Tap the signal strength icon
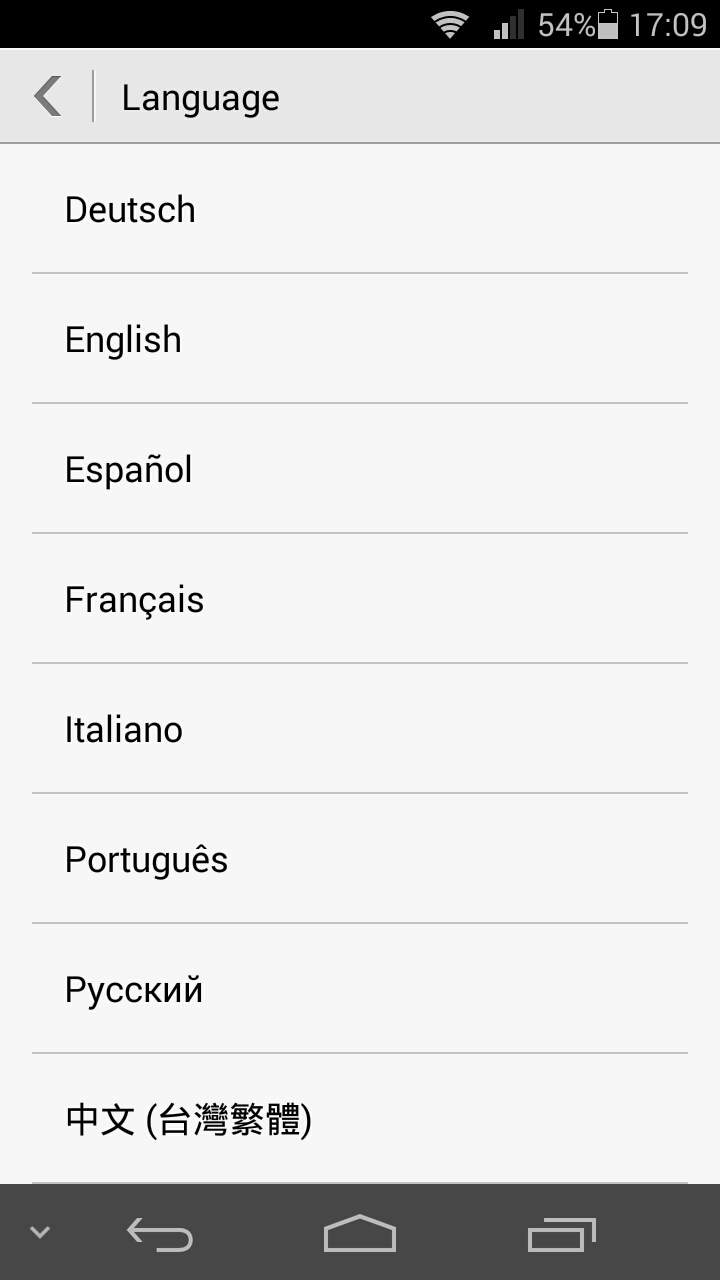 508,24
